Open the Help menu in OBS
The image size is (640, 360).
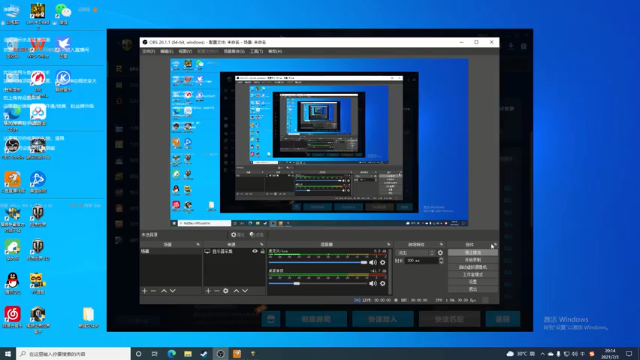point(275,51)
